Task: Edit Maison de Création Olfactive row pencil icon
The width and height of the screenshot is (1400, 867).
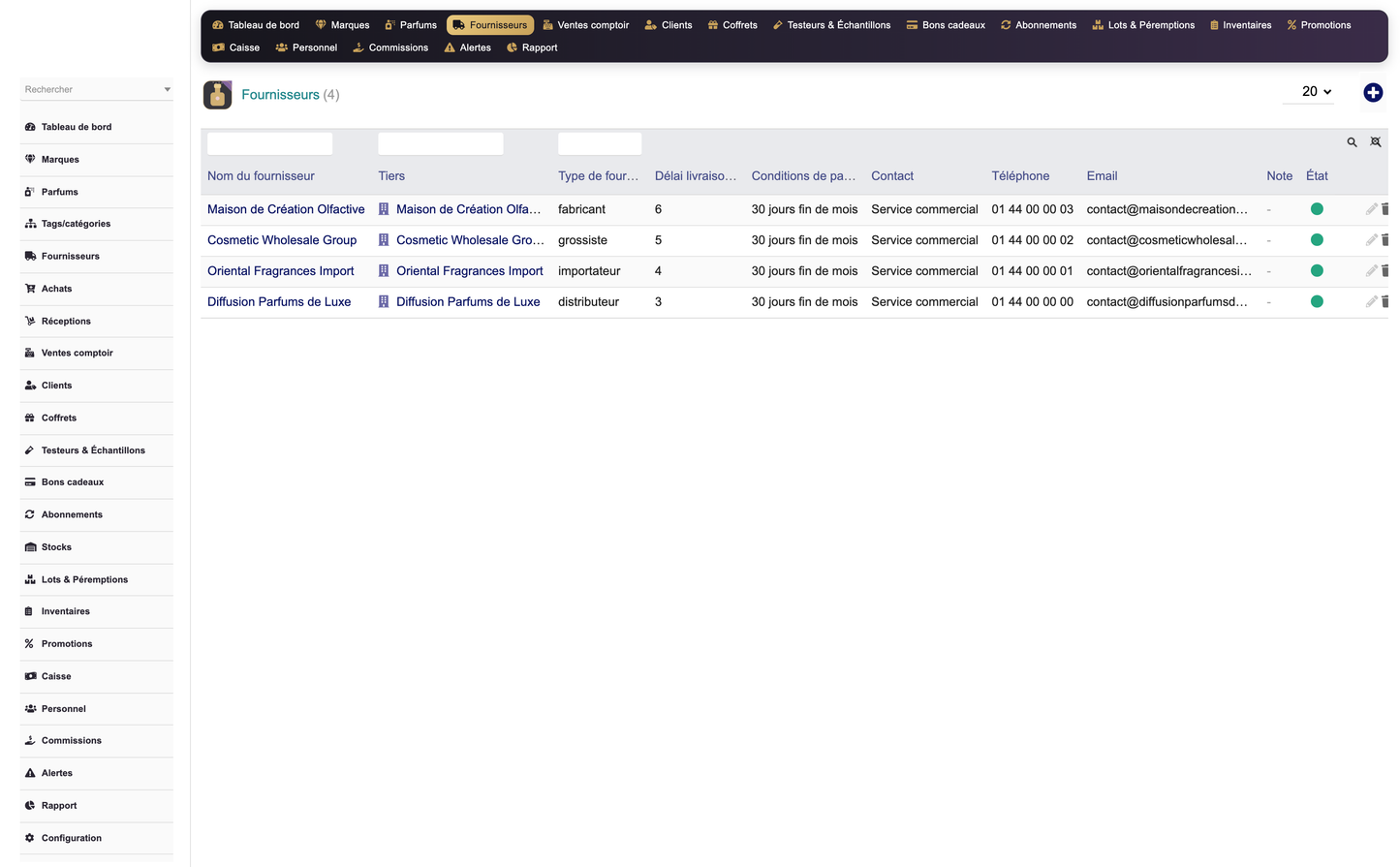Action: coord(1371,209)
